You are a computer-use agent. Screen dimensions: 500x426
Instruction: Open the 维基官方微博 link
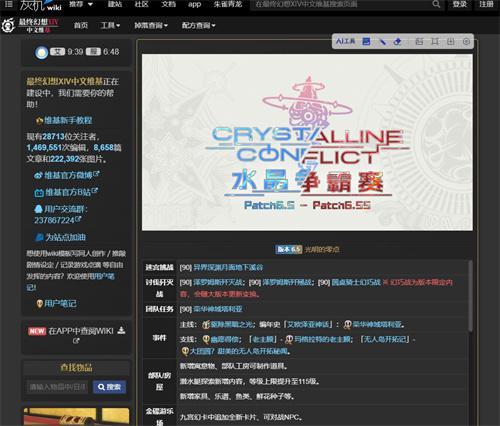pyautogui.click(x=69, y=175)
